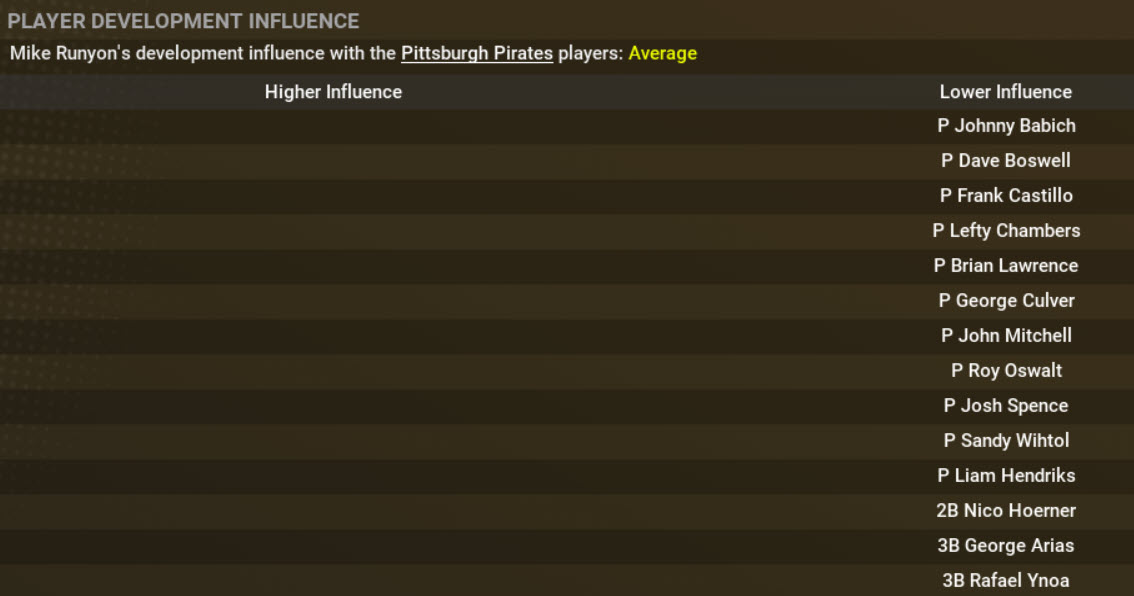Click on pitcher Josh Spence
Screen dimensions: 1134x596
pyautogui.click(x=1006, y=406)
